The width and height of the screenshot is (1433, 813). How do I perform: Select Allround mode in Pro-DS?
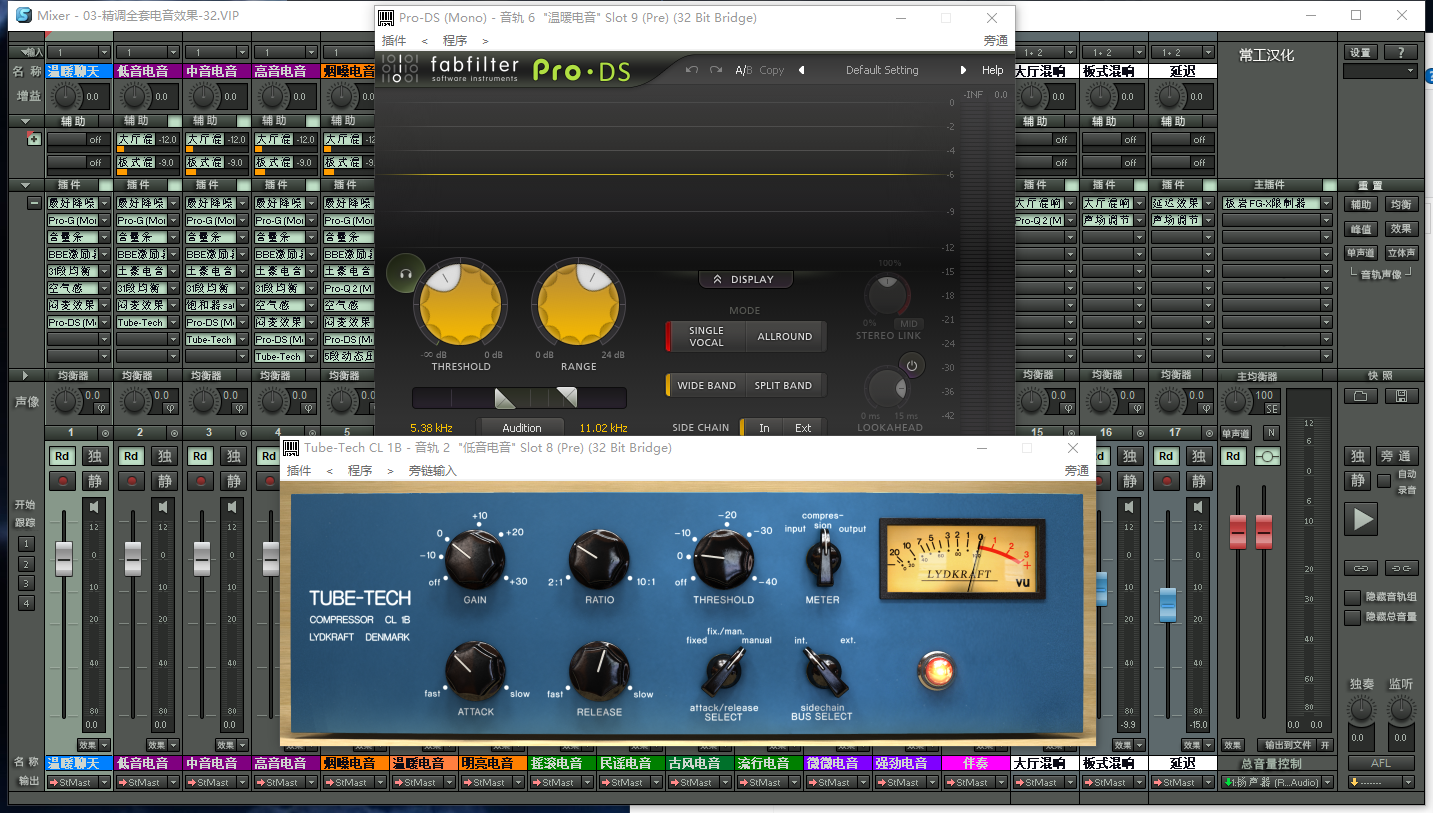[x=785, y=337]
